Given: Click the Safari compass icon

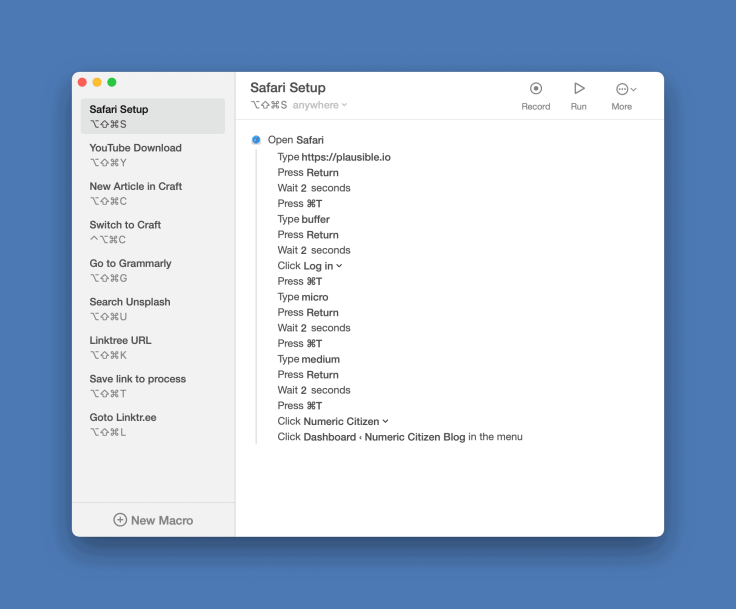Looking at the screenshot, I should tap(256, 139).
